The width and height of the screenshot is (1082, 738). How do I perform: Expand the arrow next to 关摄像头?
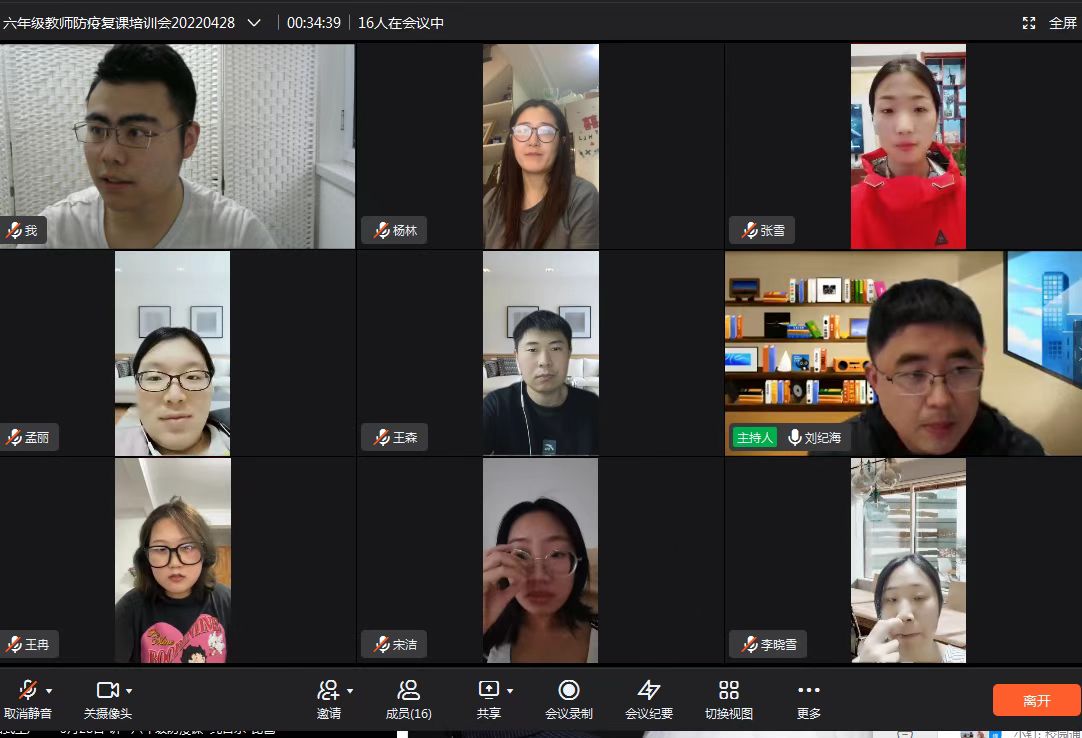pyautogui.click(x=129, y=691)
